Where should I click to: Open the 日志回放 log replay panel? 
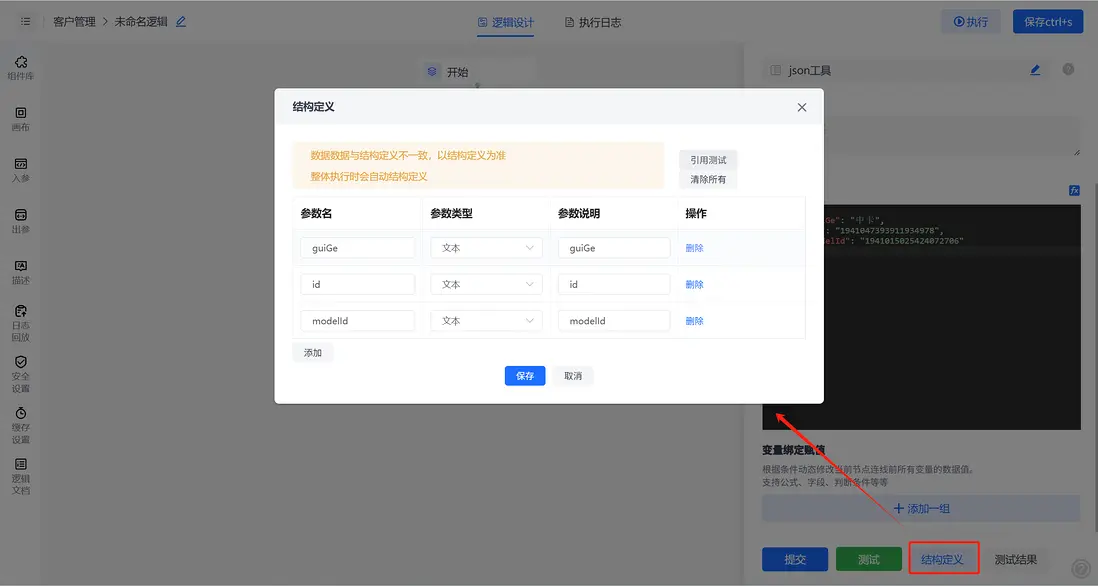point(20,324)
